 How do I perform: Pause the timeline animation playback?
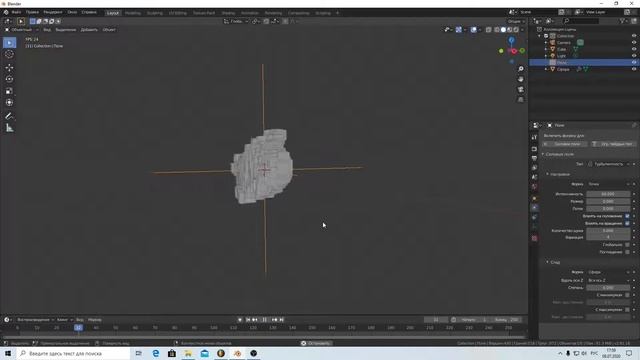264,320
